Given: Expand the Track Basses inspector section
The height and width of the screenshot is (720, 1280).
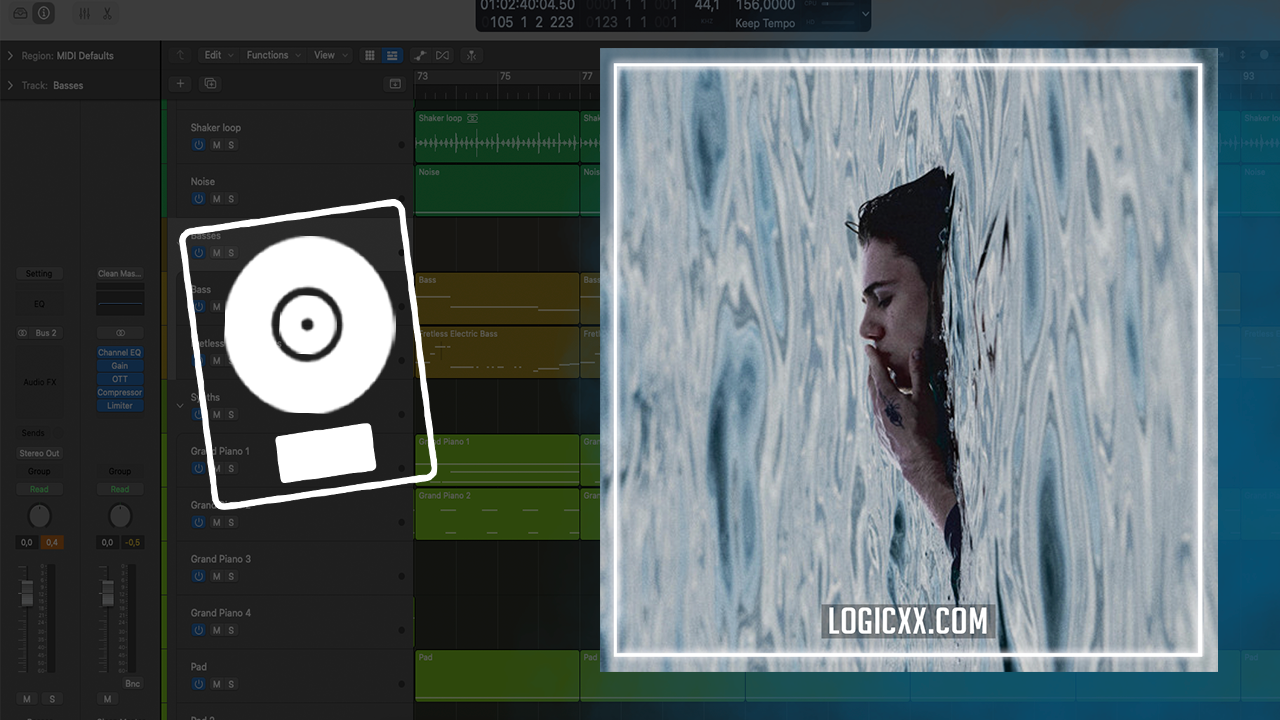Looking at the screenshot, I should 11,86.
